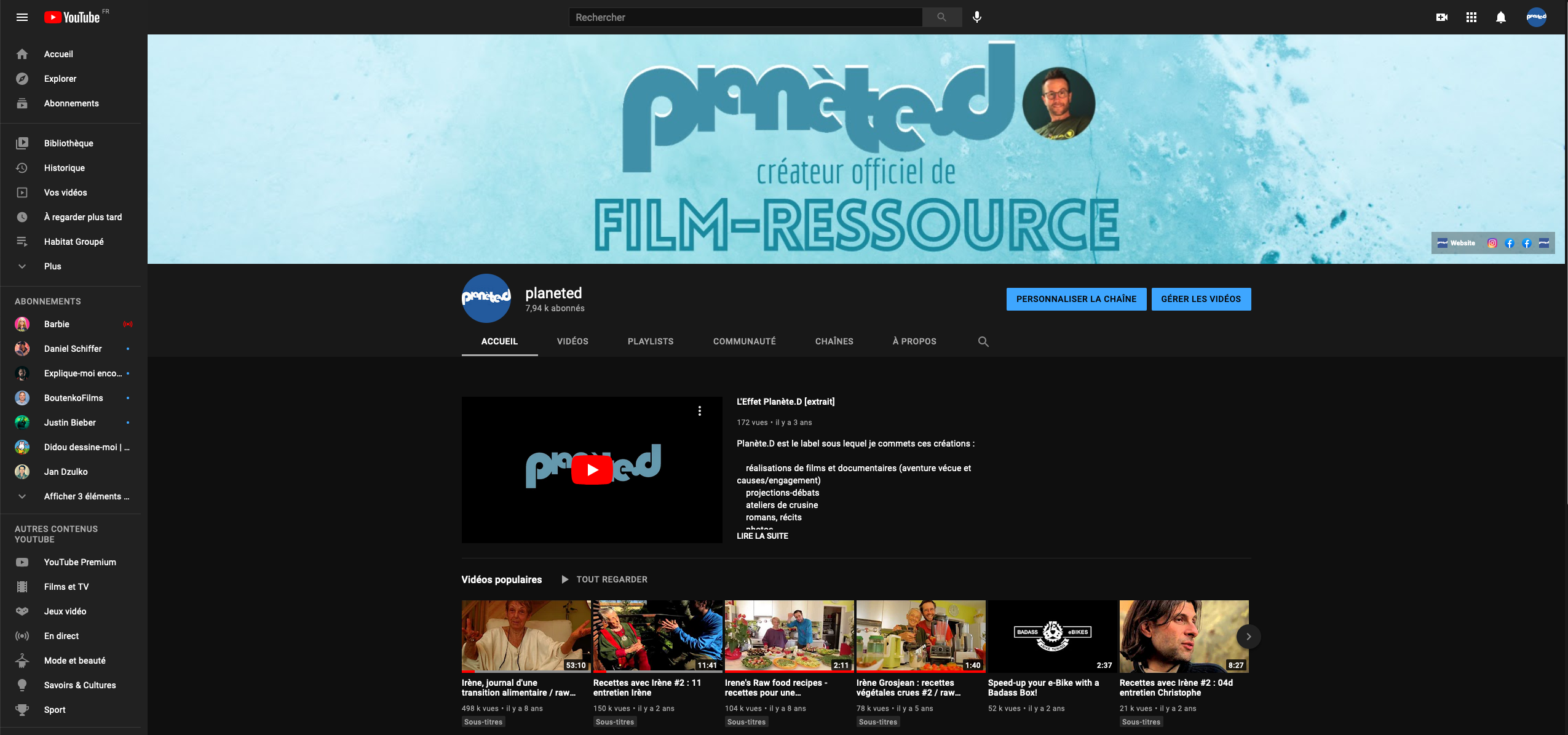Switch to the CHAÎNES tab

(834, 341)
